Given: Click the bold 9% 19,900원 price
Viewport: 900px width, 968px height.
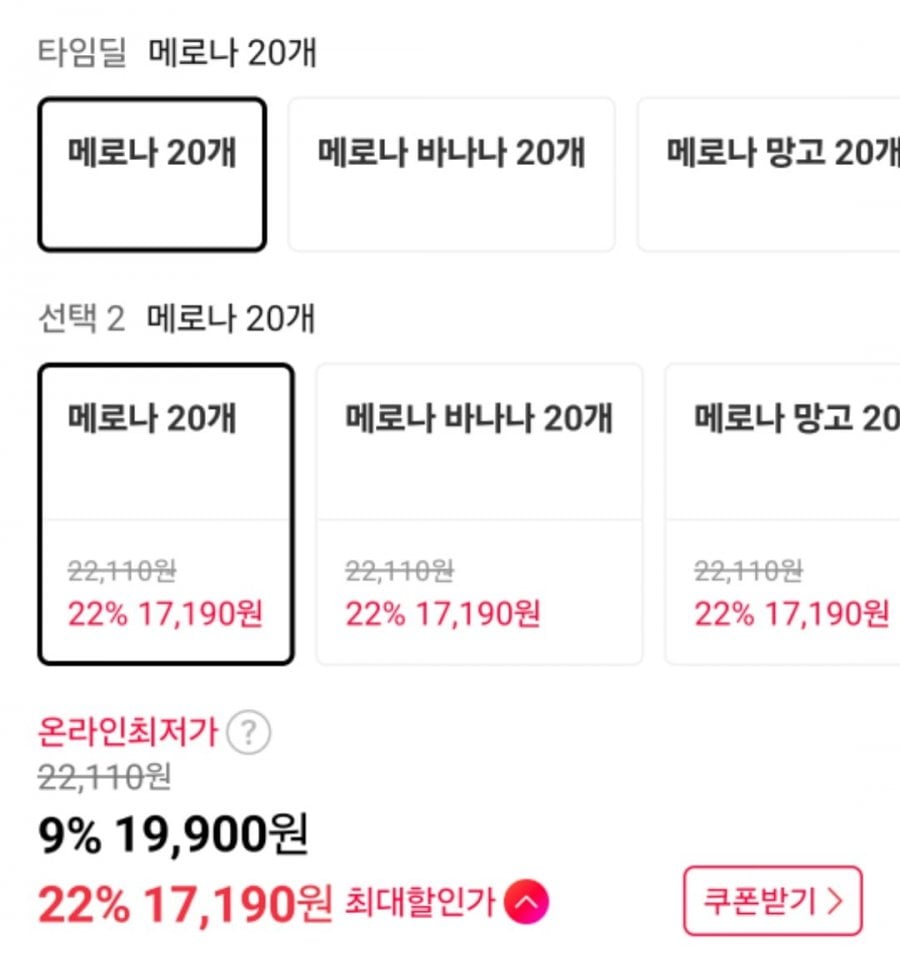Looking at the screenshot, I should pos(173,836).
